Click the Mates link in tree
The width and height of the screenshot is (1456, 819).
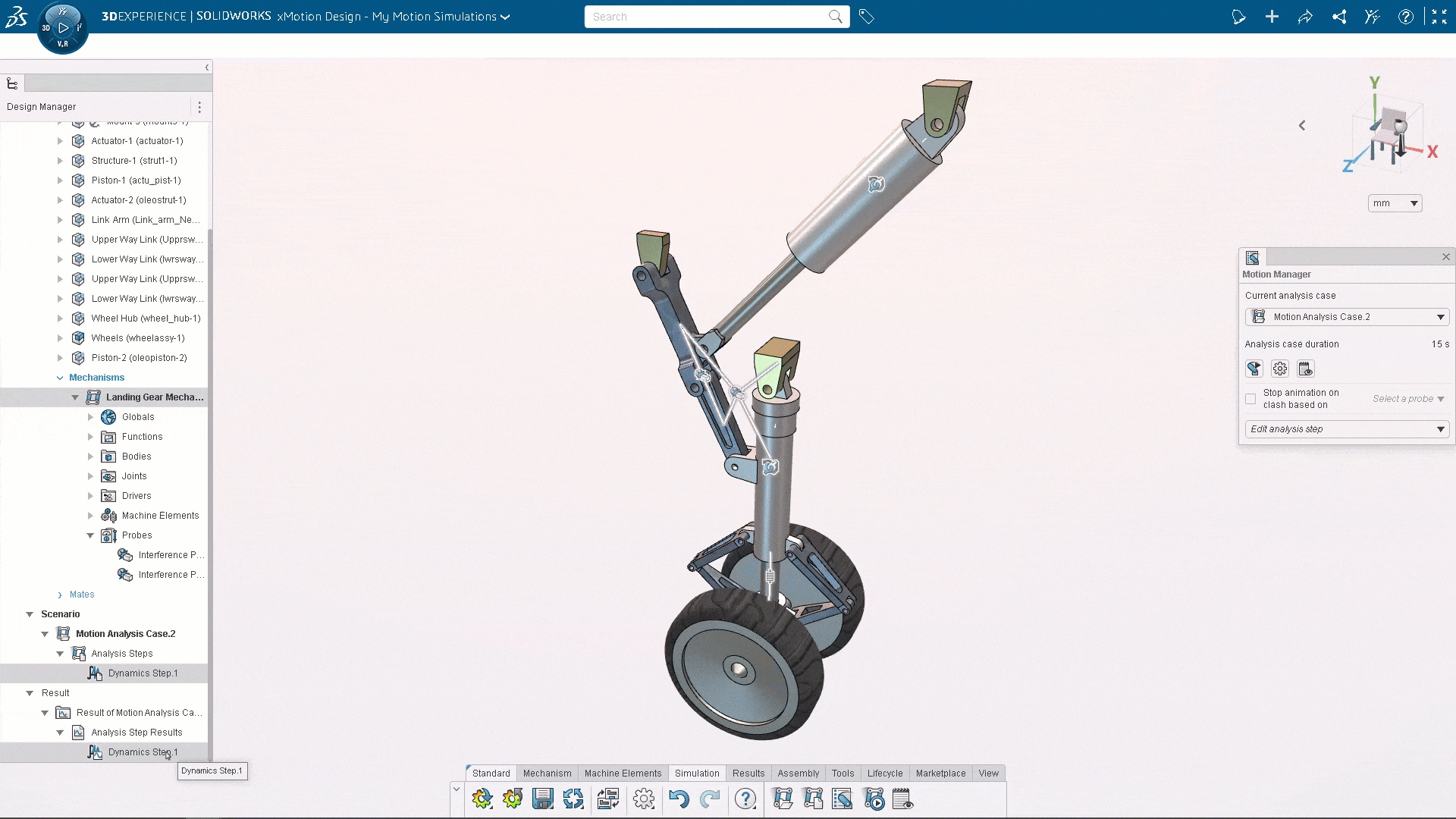(82, 595)
